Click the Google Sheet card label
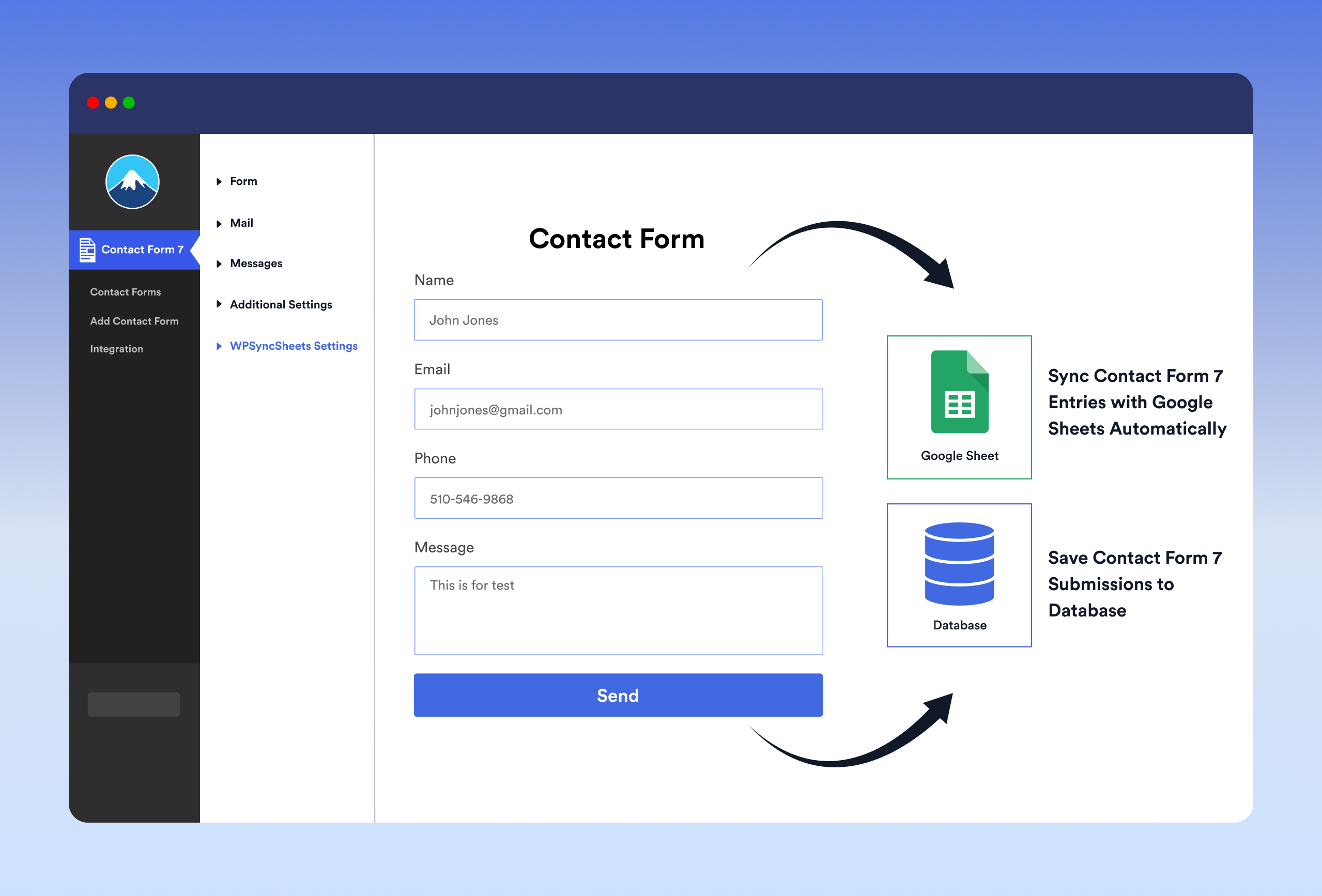 (x=959, y=456)
